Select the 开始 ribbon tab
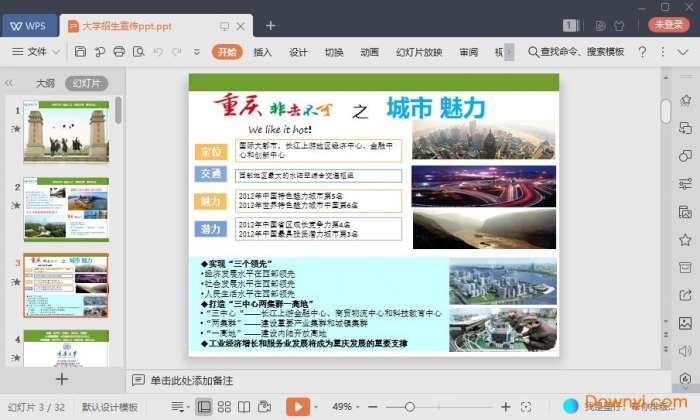700x420 pixels. tap(227, 52)
